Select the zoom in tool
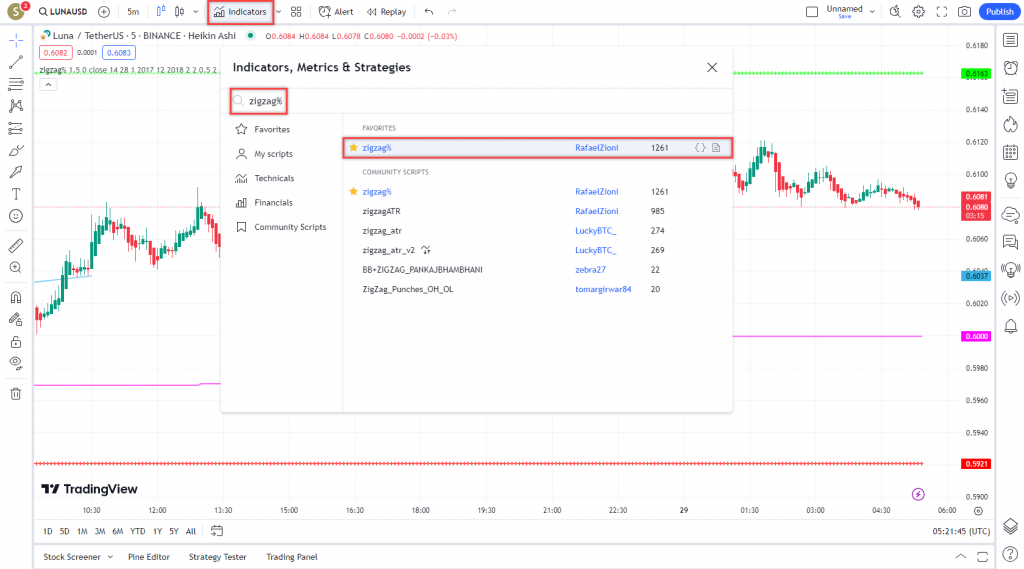This screenshot has height=569, width=1024. (16, 267)
